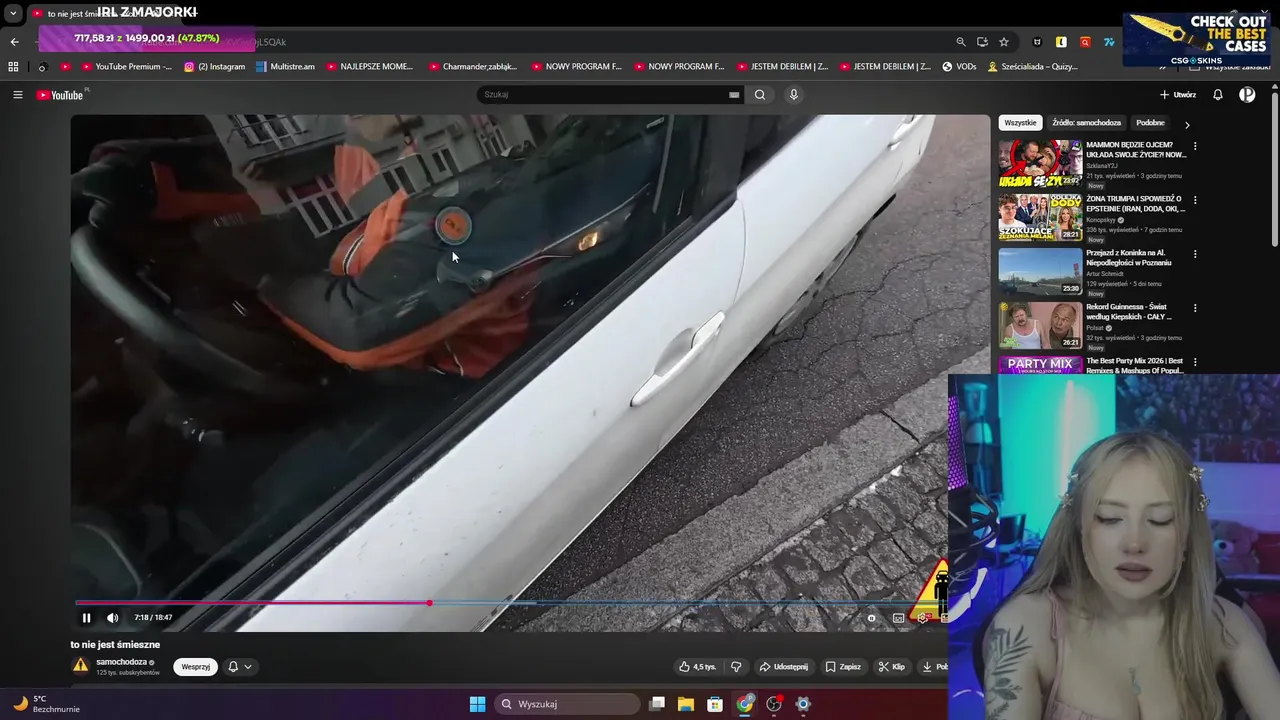Screen dimensions: 1280x720
Task: Open the weather widget 5°C Bezchmurnie
Action: 45,704
